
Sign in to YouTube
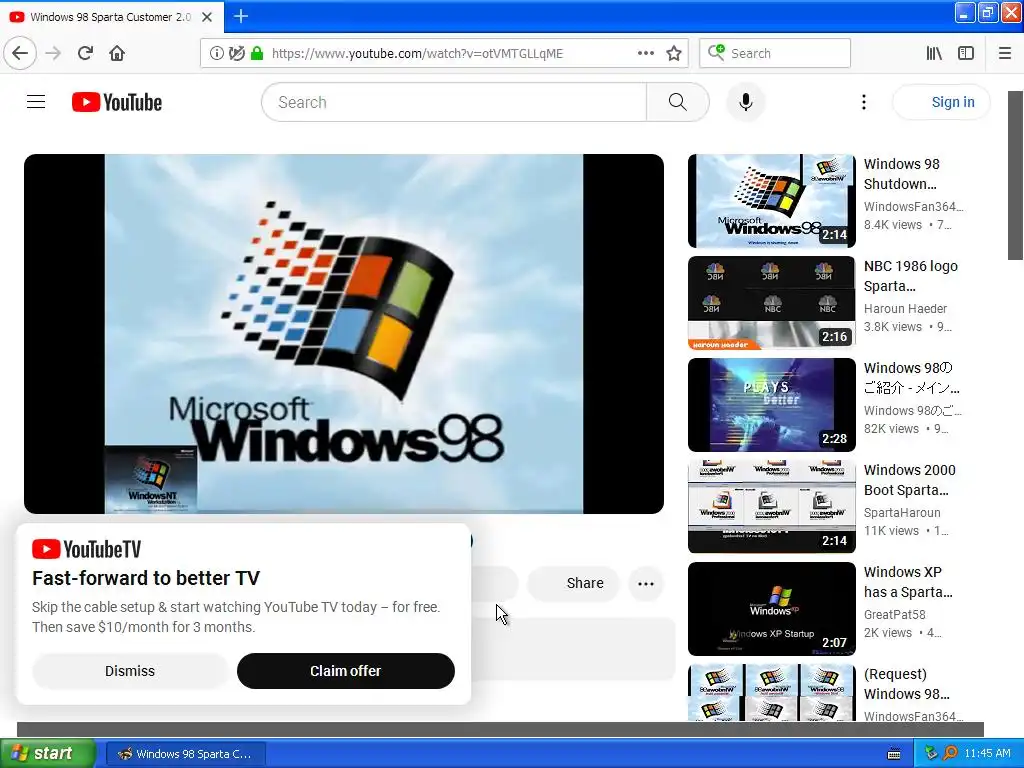941,102
